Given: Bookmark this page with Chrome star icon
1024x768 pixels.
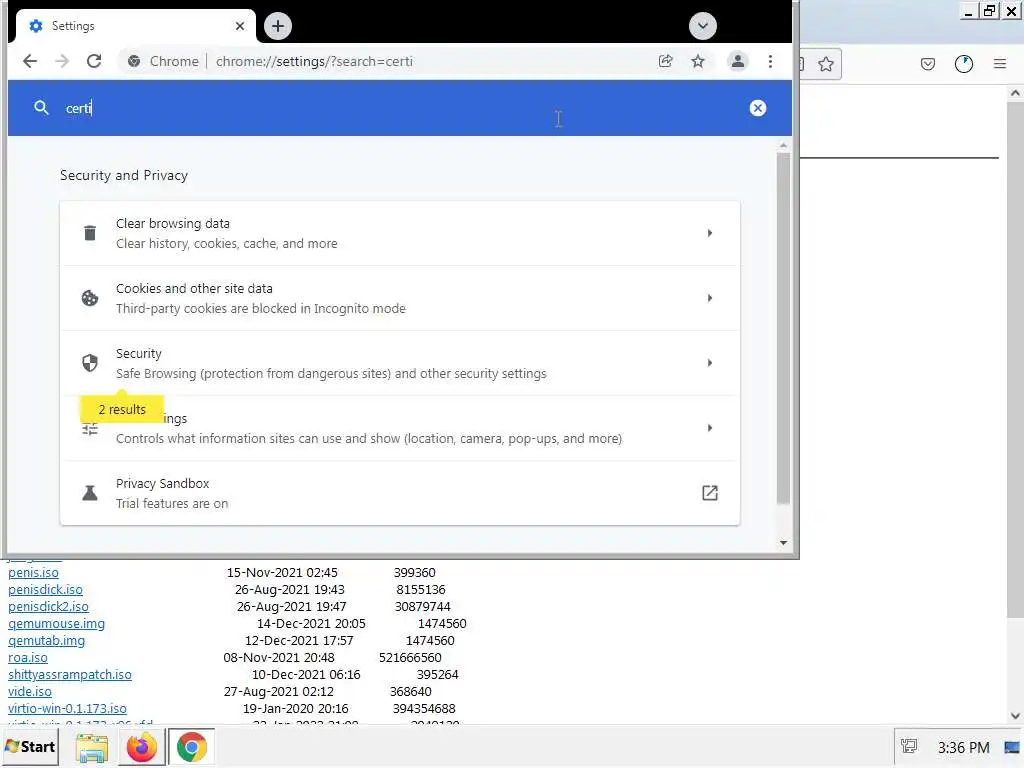Looking at the screenshot, I should [x=698, y=61].
